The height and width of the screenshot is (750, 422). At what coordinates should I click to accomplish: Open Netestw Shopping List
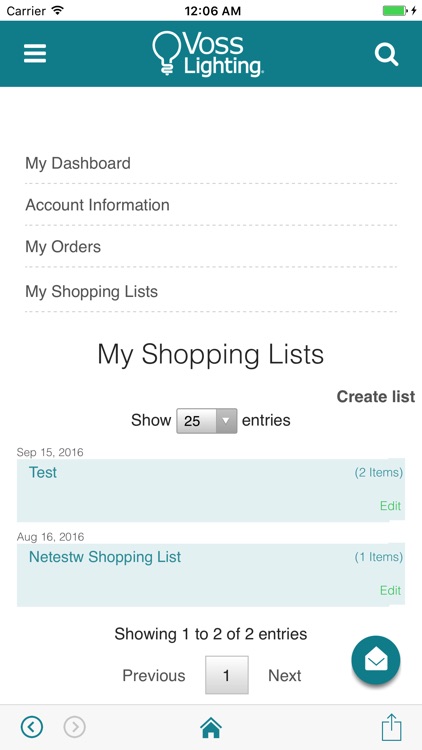pyautogui.click(x=105, y=557)
